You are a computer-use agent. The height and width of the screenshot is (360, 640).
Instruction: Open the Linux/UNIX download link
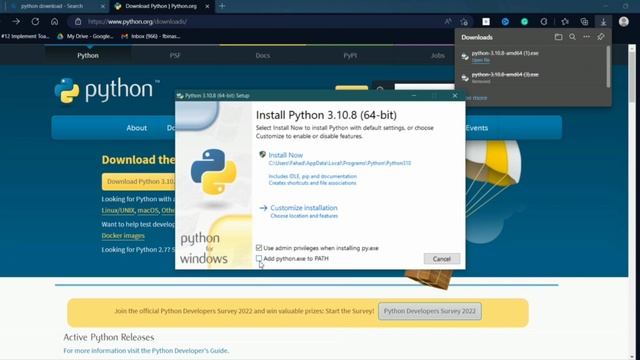click(x=118, y=211)
